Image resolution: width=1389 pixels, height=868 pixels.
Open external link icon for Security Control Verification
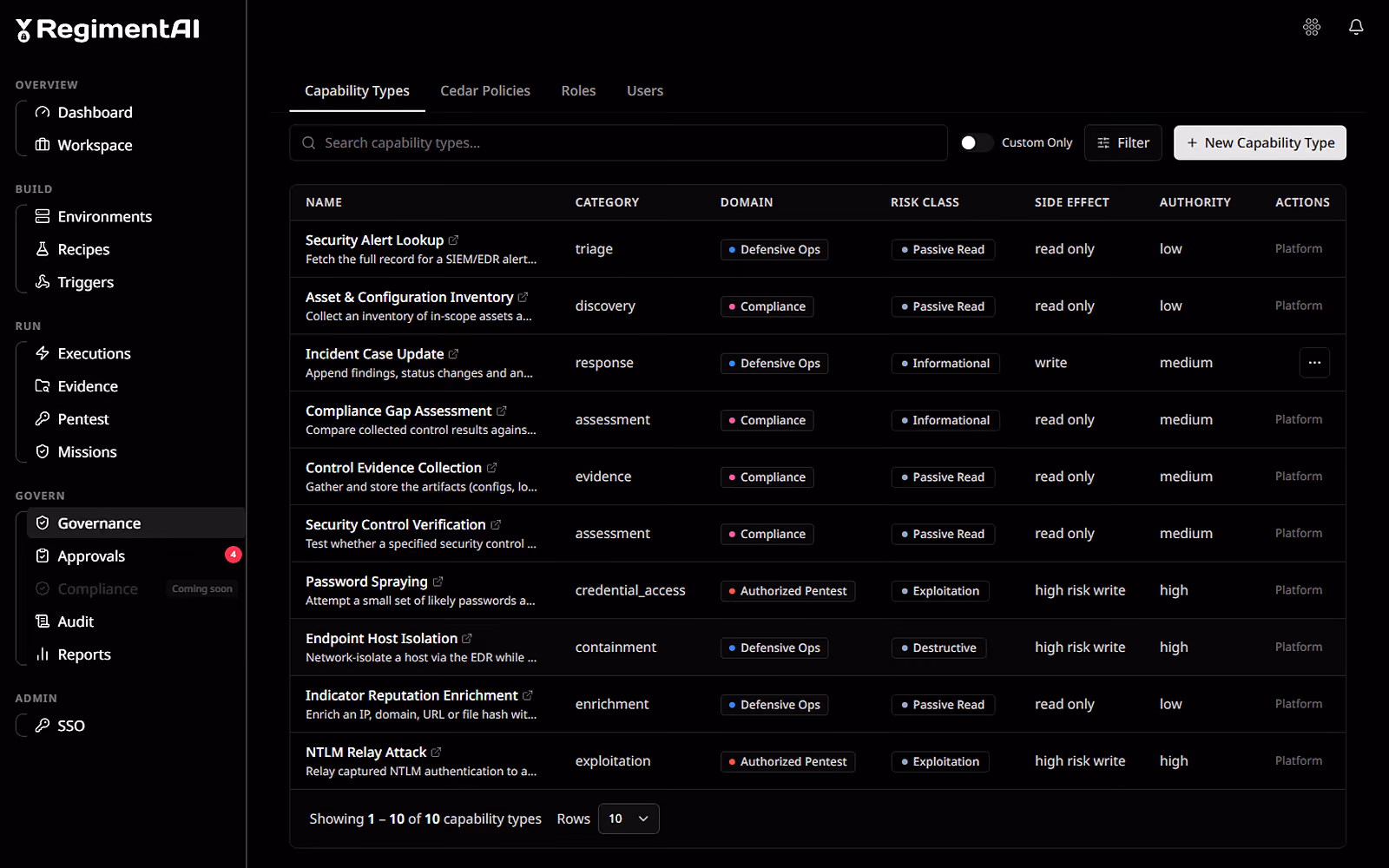[x=496, y=524]
